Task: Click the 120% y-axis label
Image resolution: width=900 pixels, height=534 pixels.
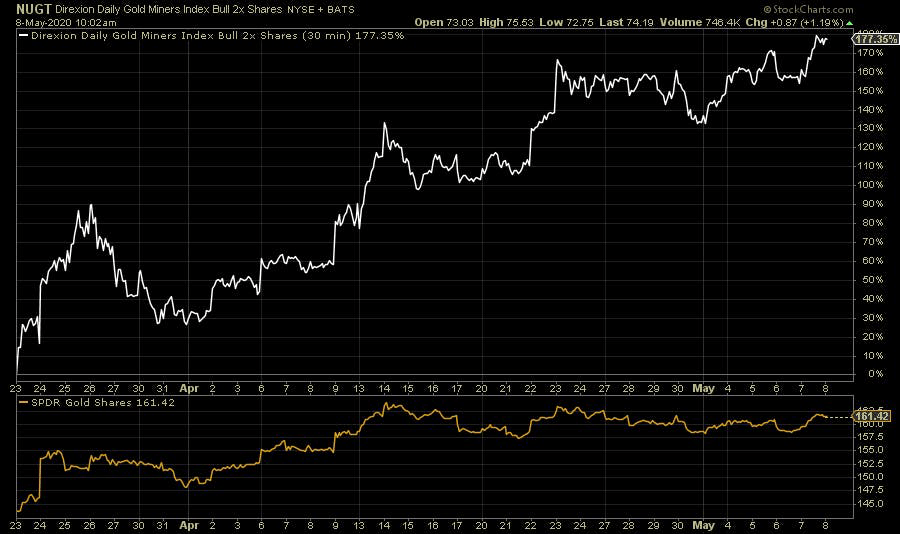Action: click(871, 147)
